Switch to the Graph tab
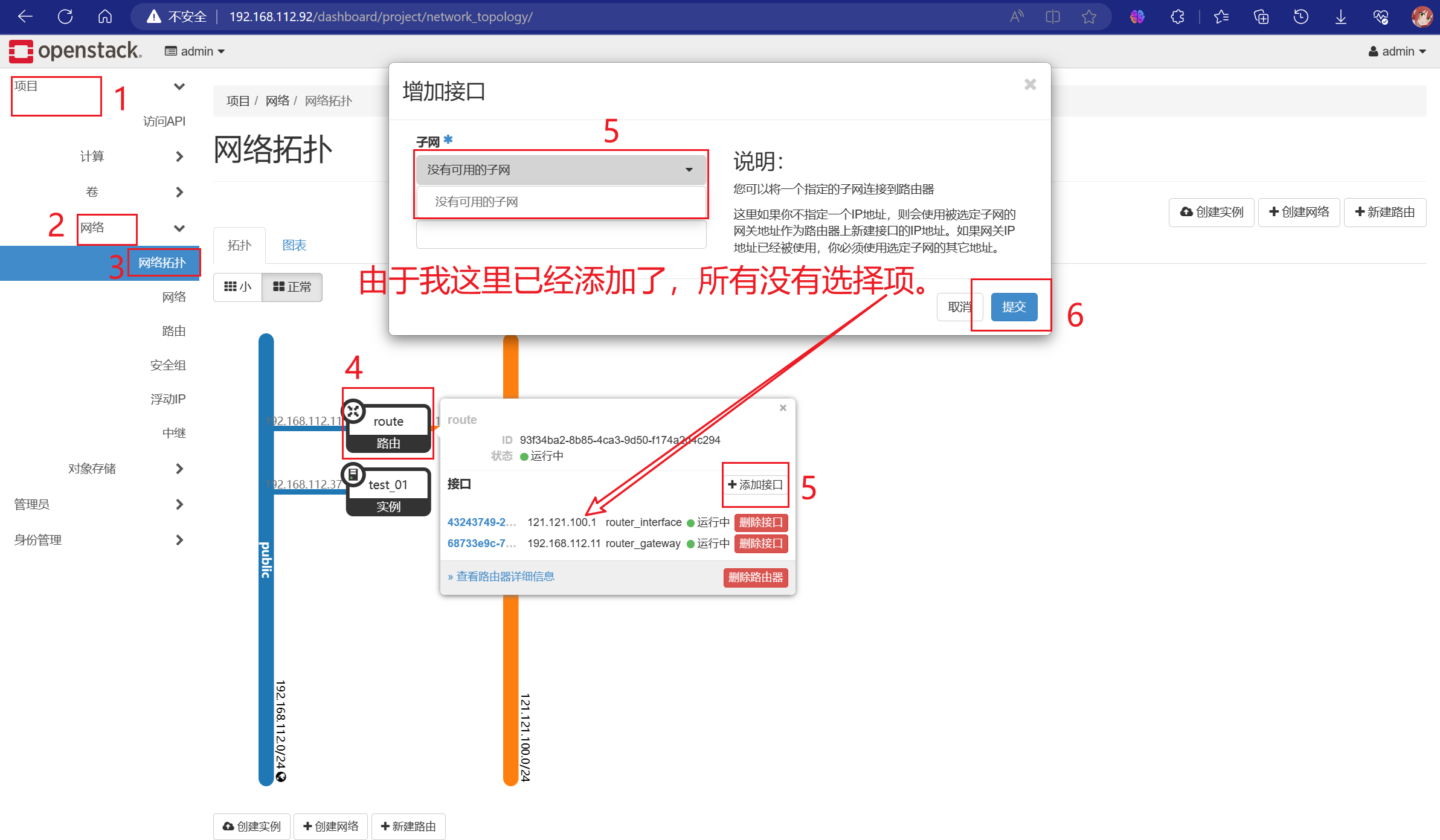Image resolution: width=1440 pixels, height=840 pixels. (294, 245)
